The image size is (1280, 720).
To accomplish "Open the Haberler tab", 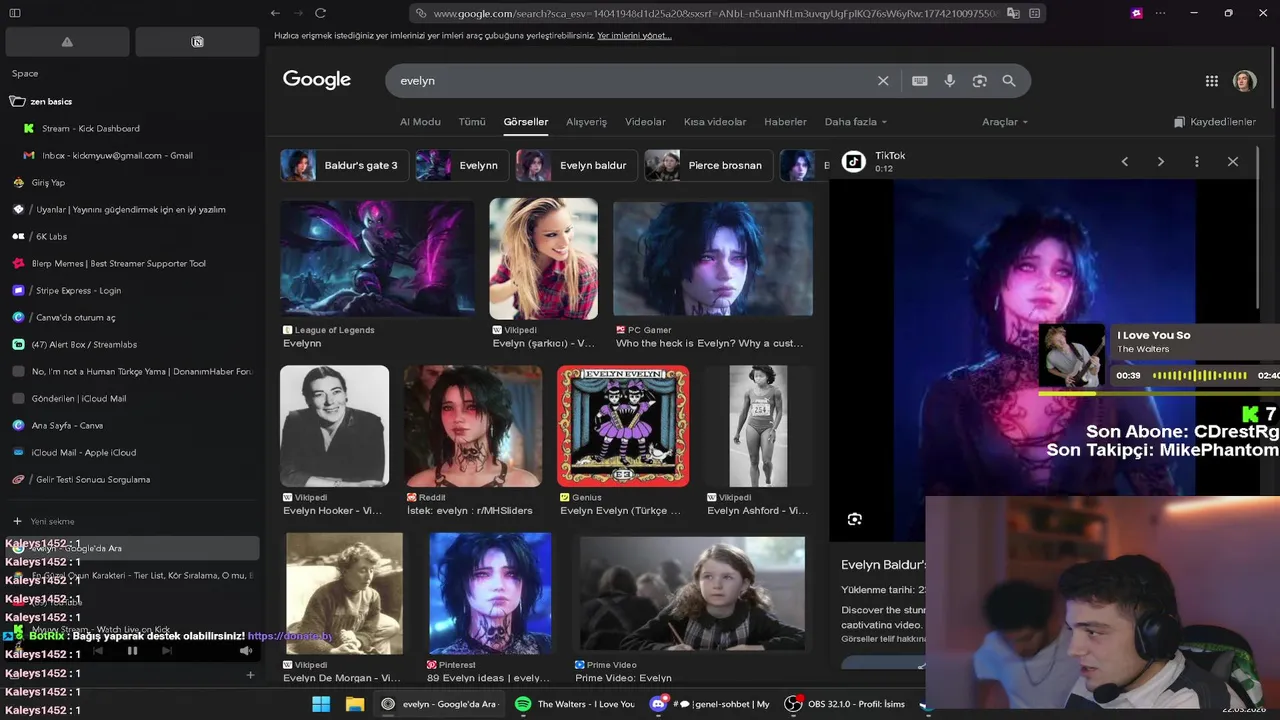I will (x=785, y=122).
